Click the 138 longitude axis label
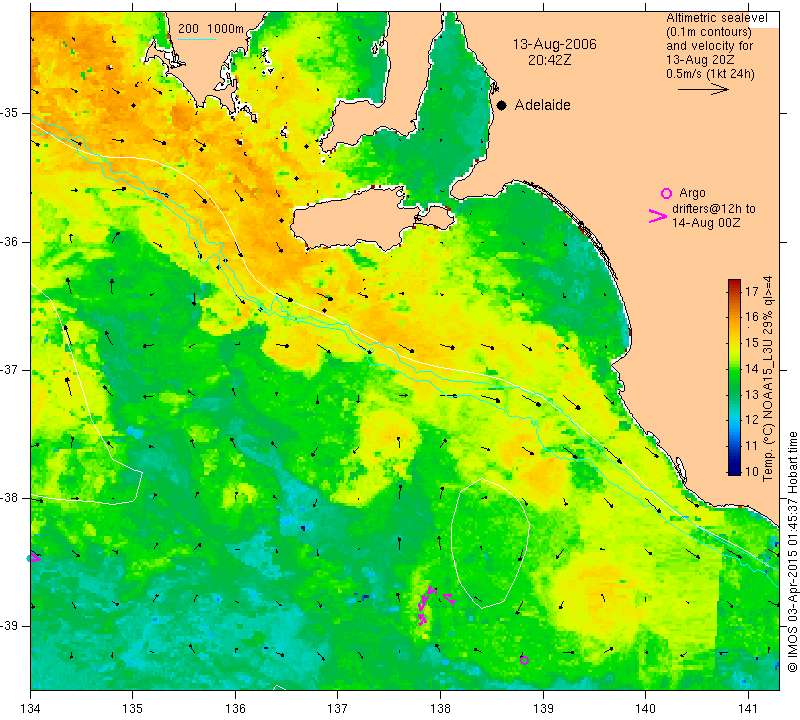 click(440, 709)
